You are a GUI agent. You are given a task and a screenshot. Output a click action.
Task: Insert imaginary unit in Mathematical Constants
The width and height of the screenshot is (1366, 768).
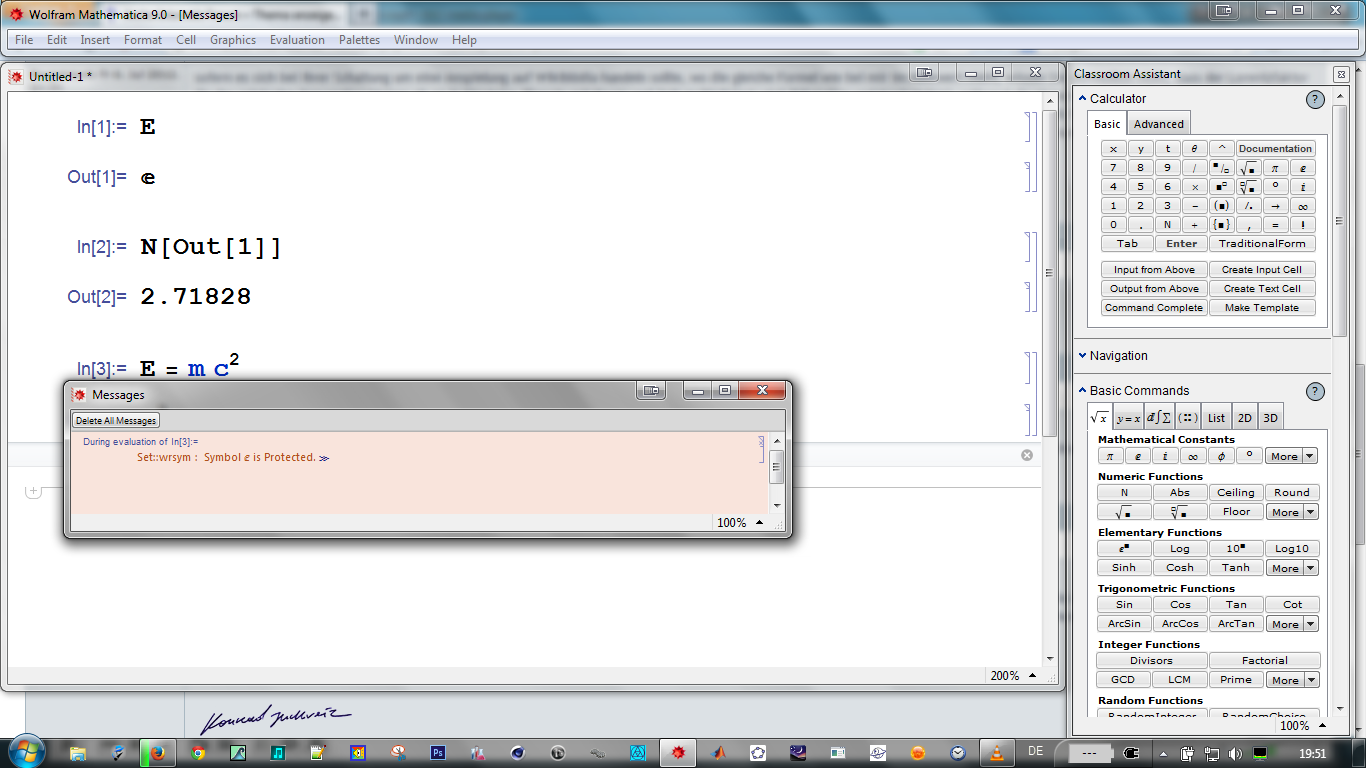(x=1166, y=456)
